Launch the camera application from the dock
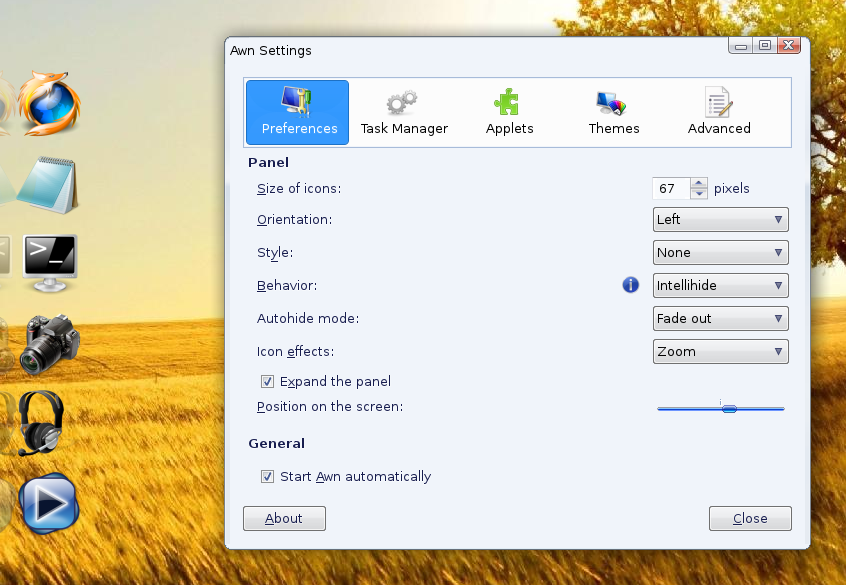The height and width of the screenshot is (585, 846). (x=50, y=344)
